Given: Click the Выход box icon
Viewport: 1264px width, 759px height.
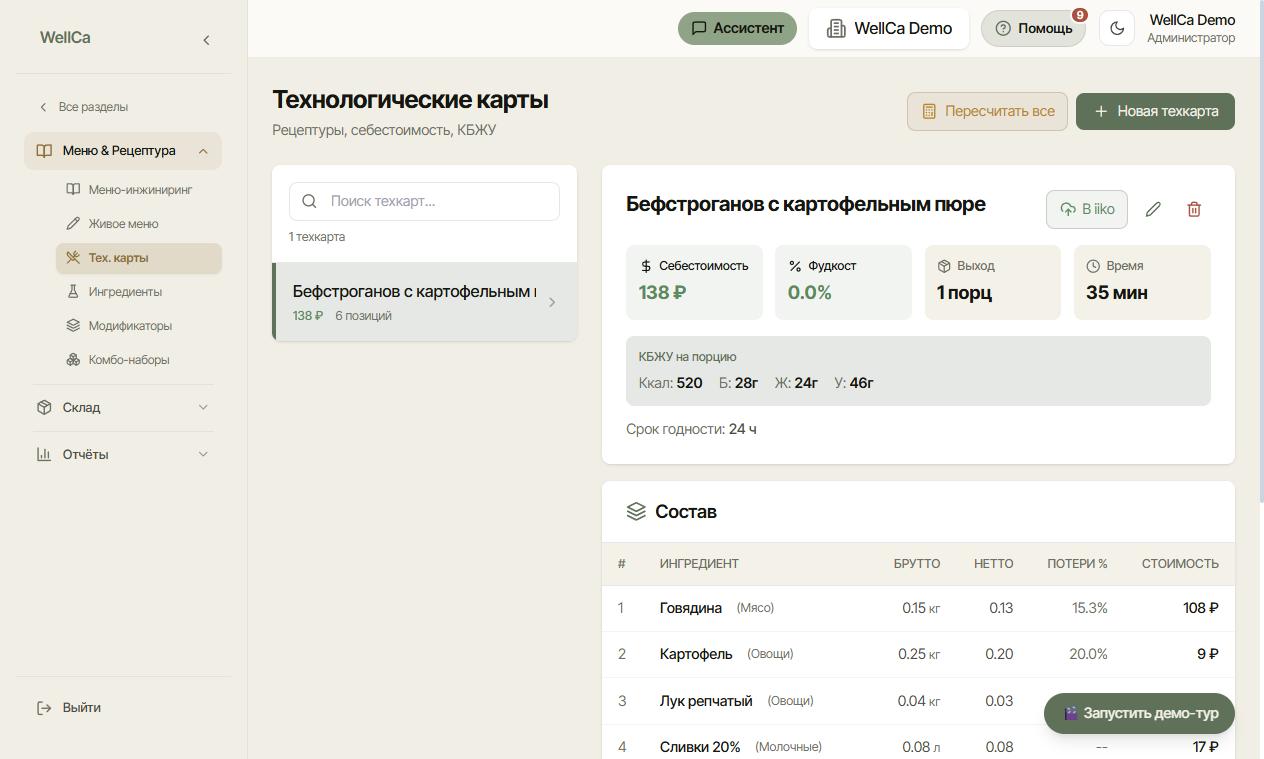Looking at the screenshot, I should tap(944, 266).
